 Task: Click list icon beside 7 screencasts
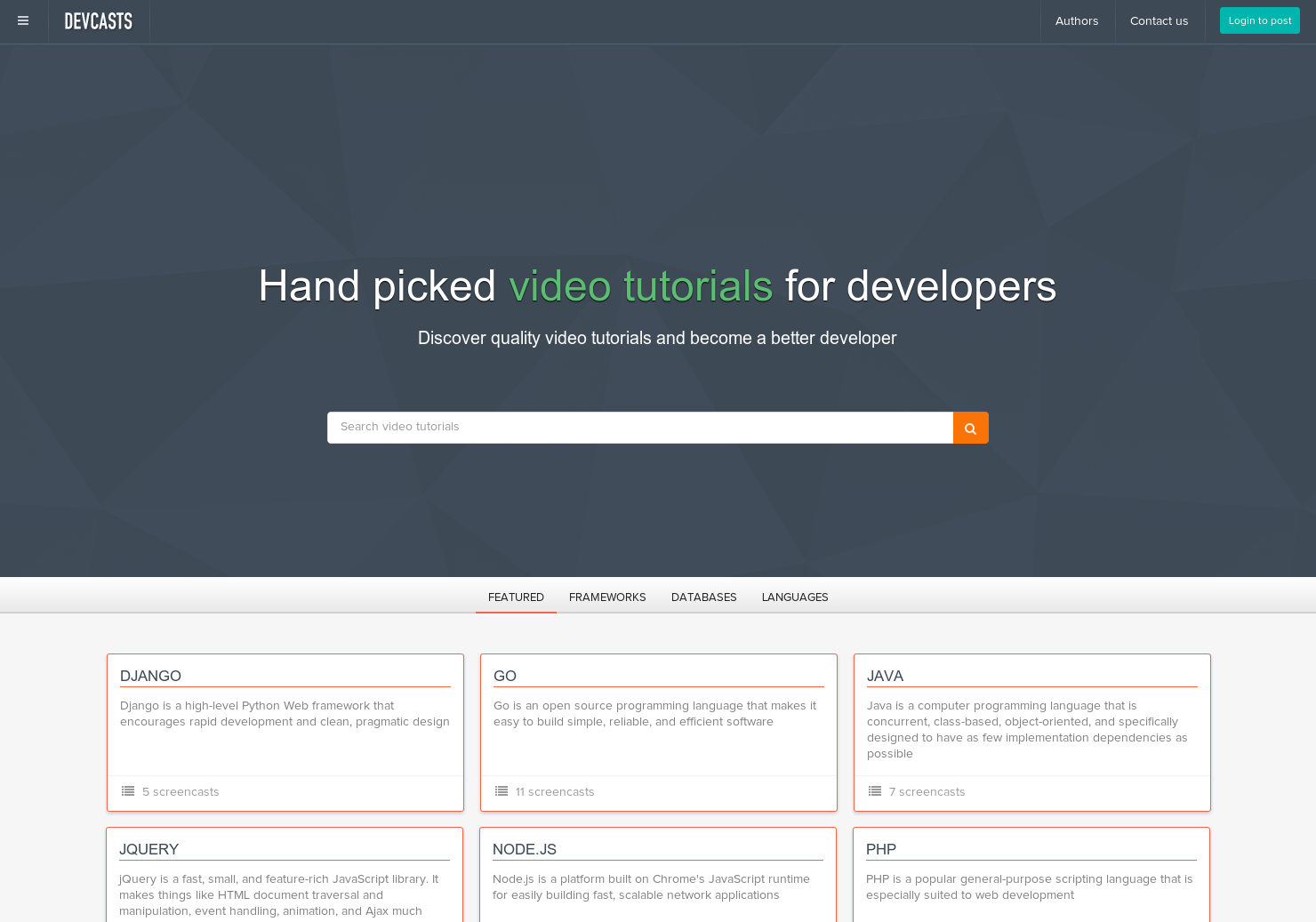(875, 791)
